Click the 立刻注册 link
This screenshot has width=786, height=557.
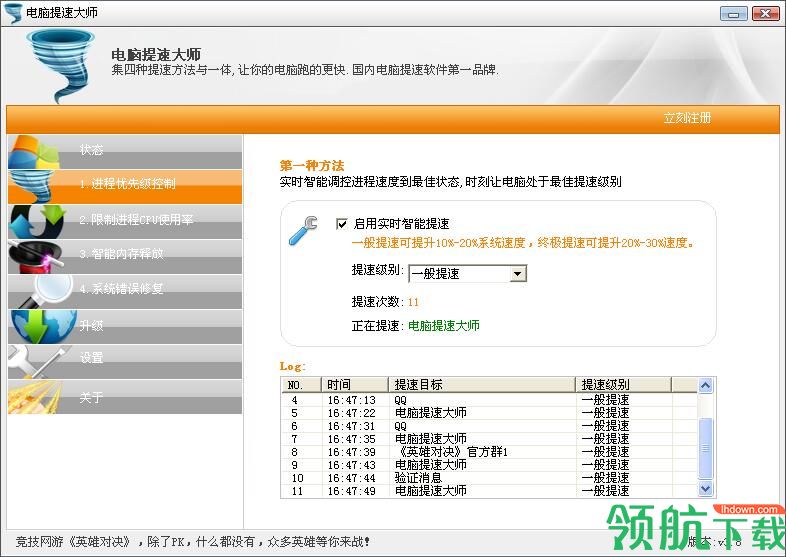pos(687,118)
